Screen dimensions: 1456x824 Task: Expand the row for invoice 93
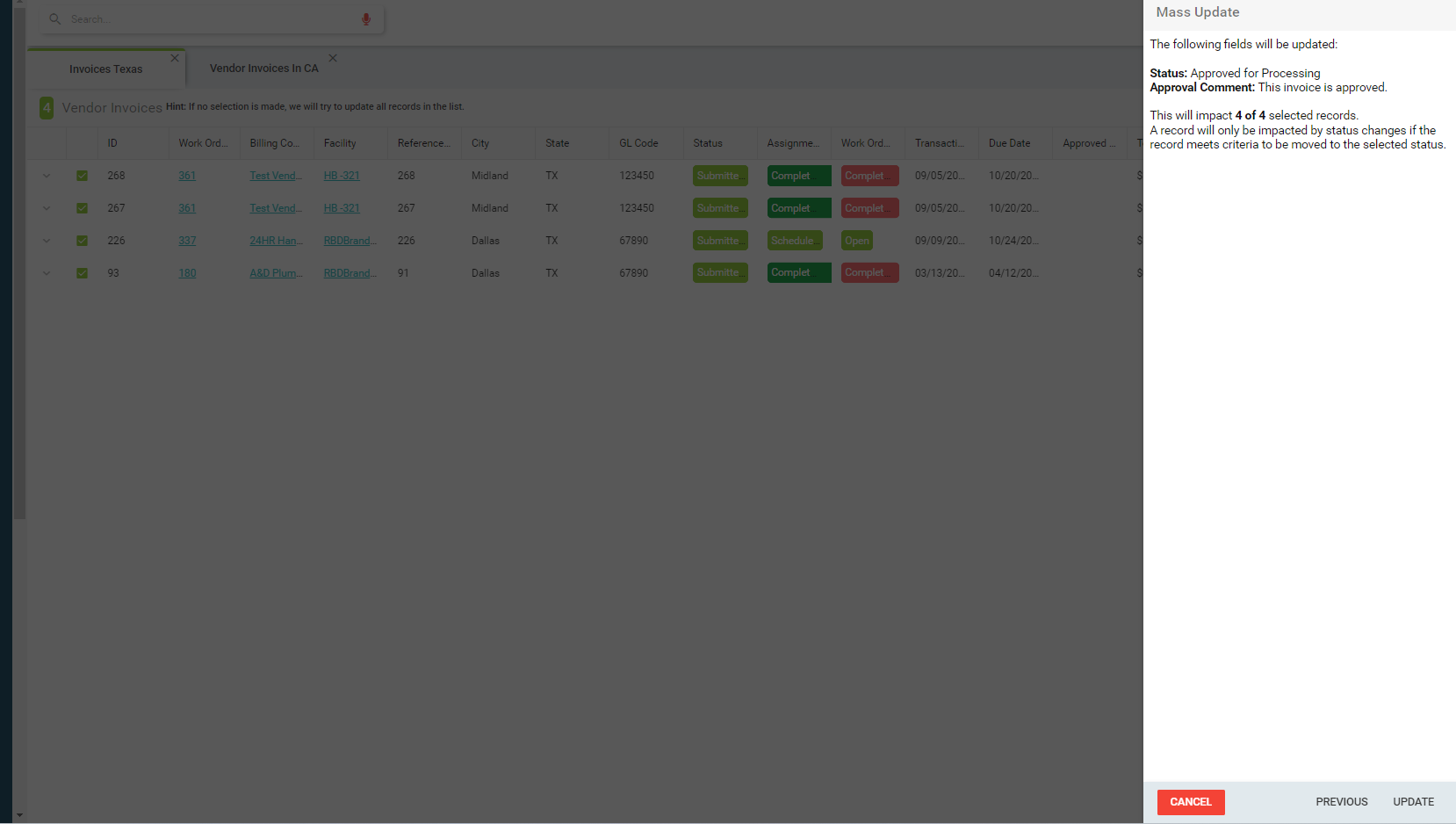[x=47, y=273]
